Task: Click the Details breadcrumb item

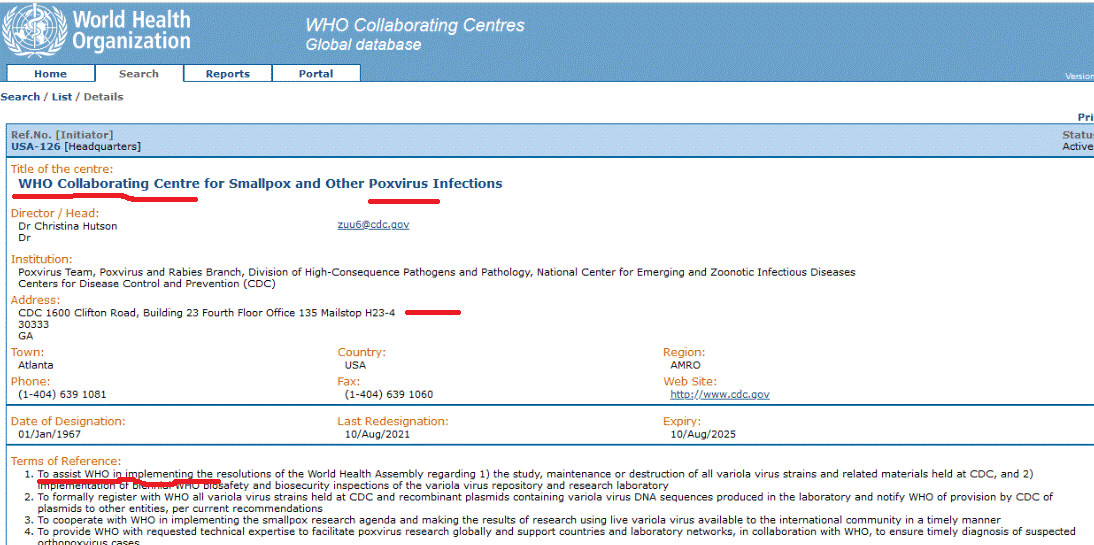Action: click(x=103, y=97)
